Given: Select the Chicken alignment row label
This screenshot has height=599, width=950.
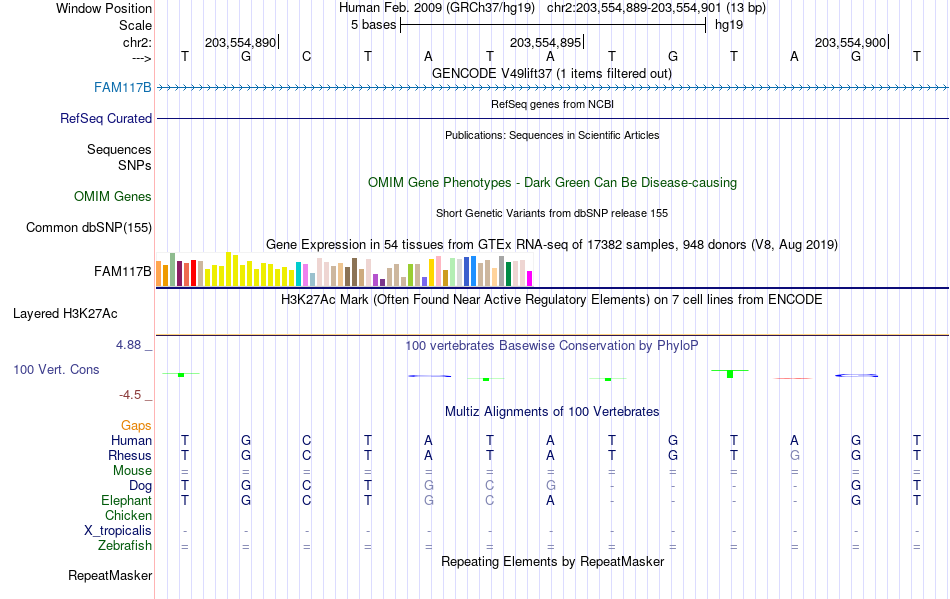Looking at the screenshot, I should coord(128,515).
